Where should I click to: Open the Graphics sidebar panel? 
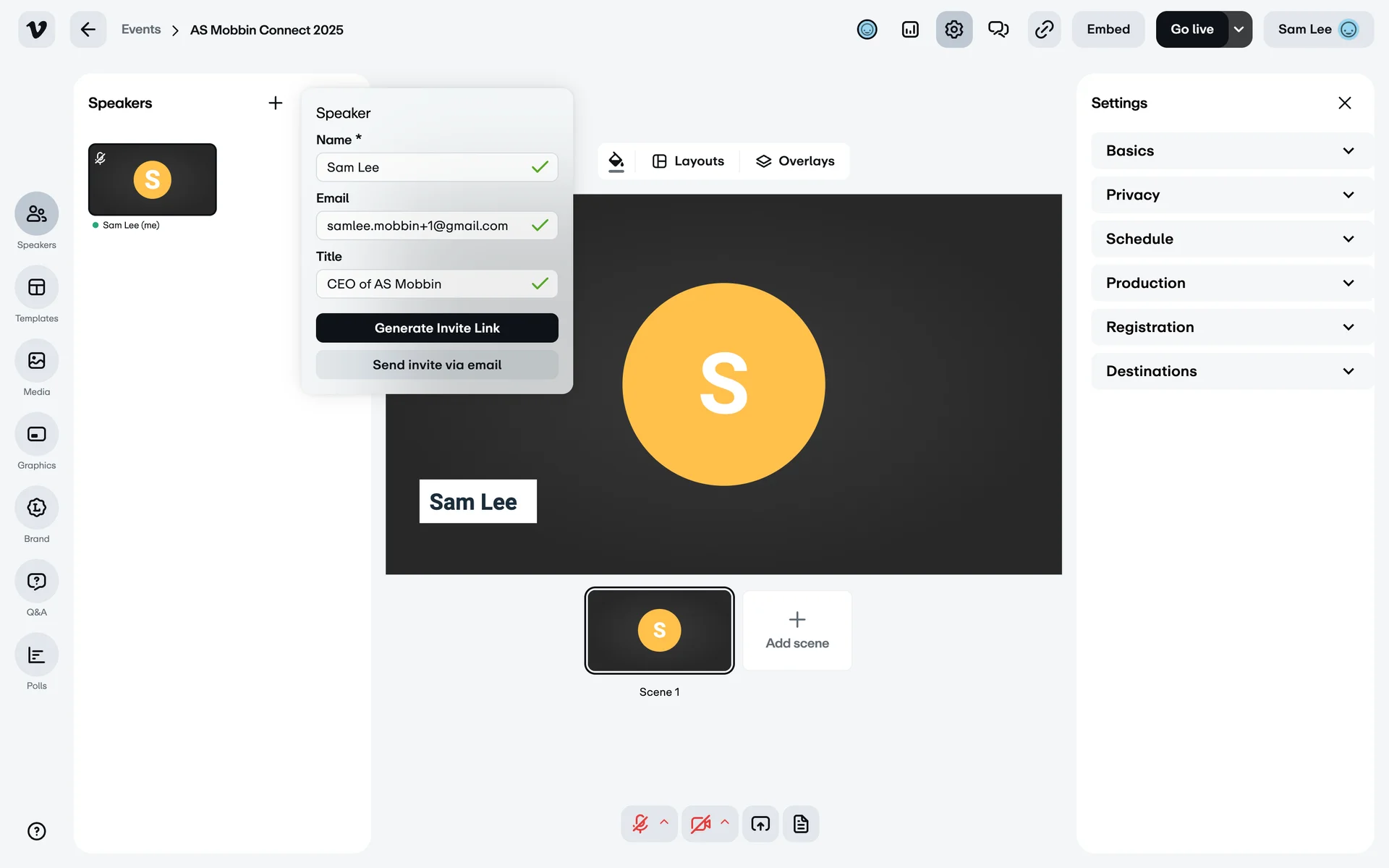pyautogui.click(x=36, y=434)
